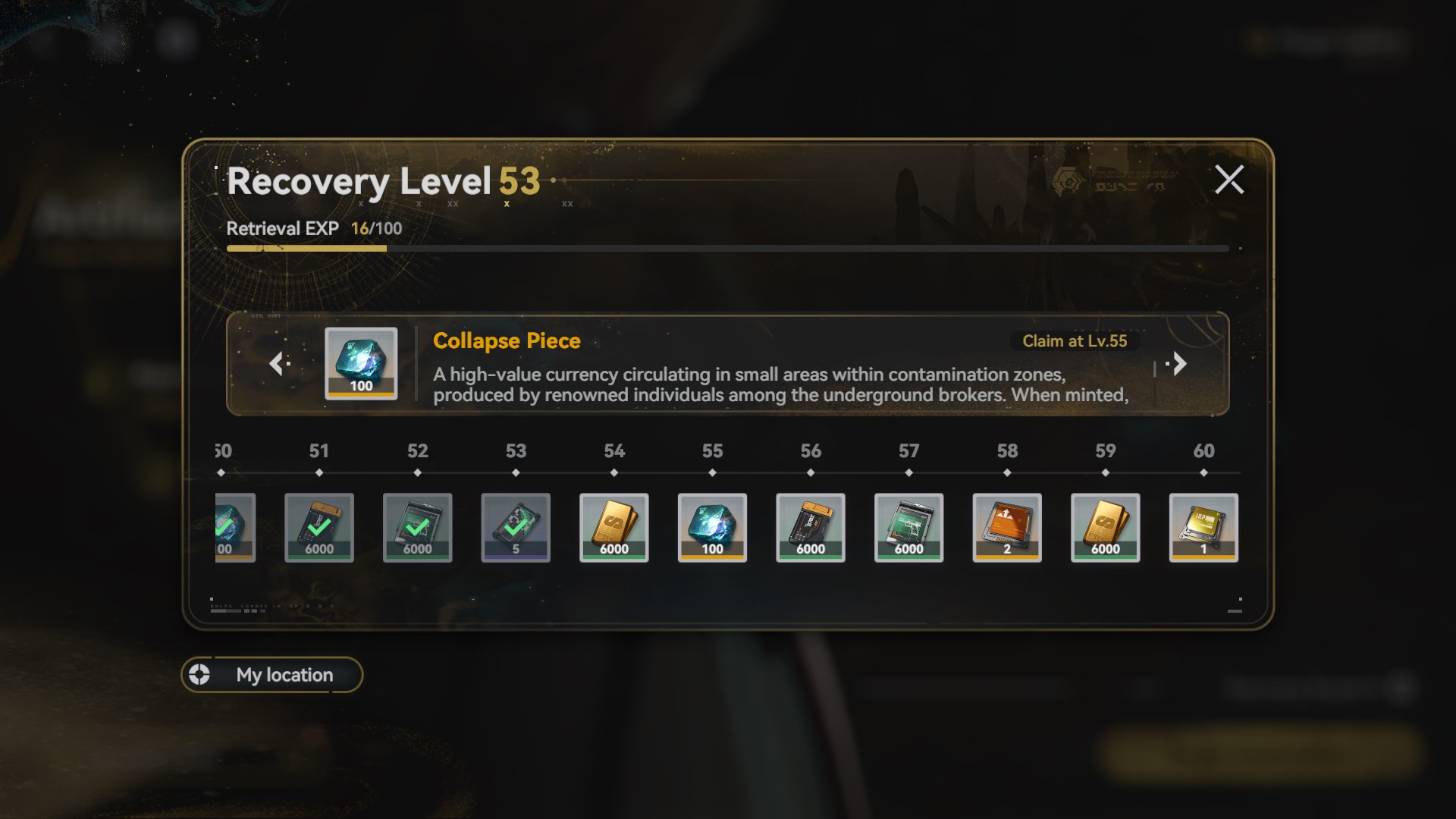Select the partially visible level 50 reward
The image size is (1456, 819).
tap(235, 528)
